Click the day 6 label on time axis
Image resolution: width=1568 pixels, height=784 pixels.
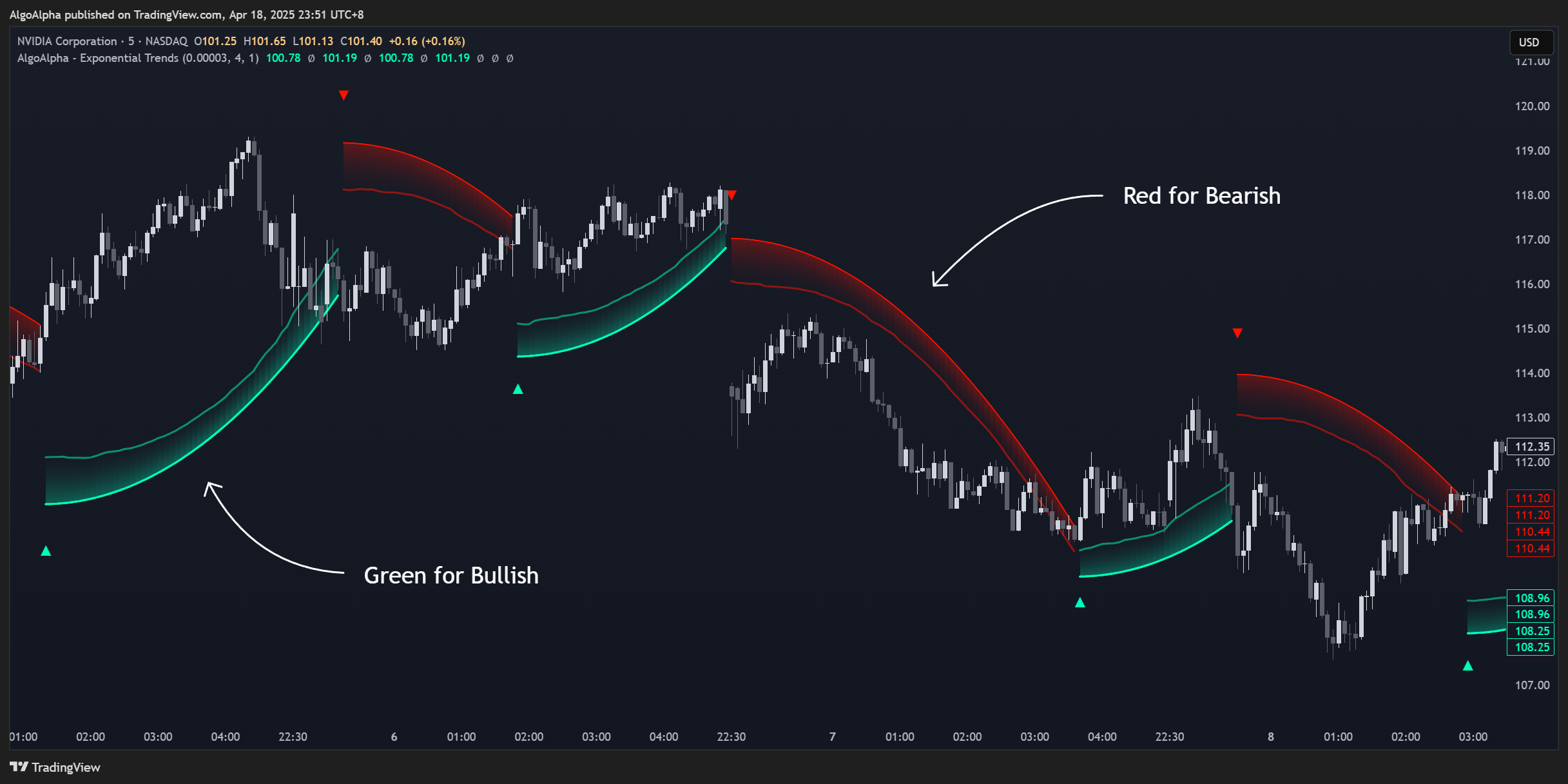[x=394, y=736]
